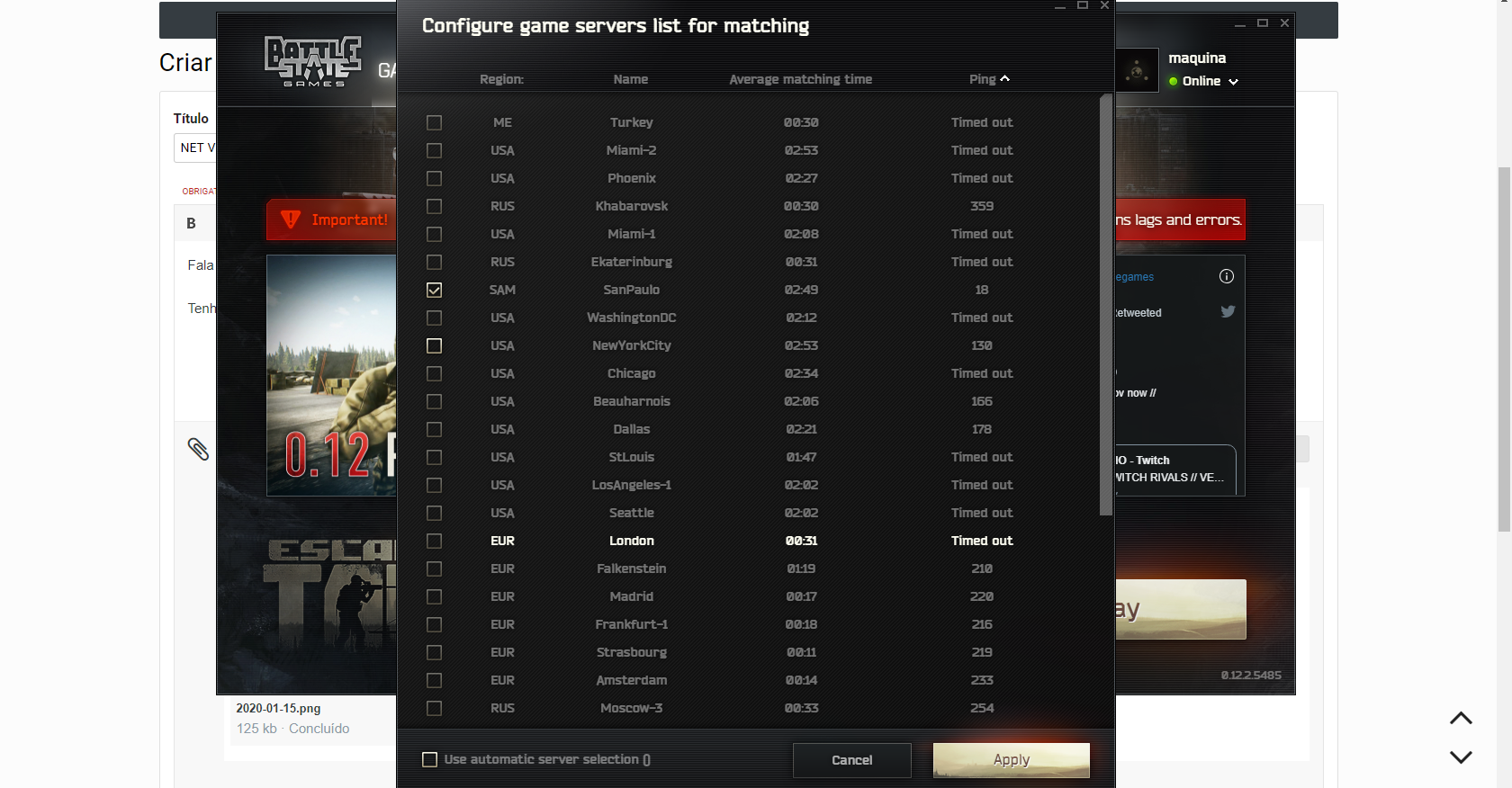This screenshot has width=1512, height=788.
Task: Check the Frankfurt-1 server checkbox
Action: click(x=434, y=624)
